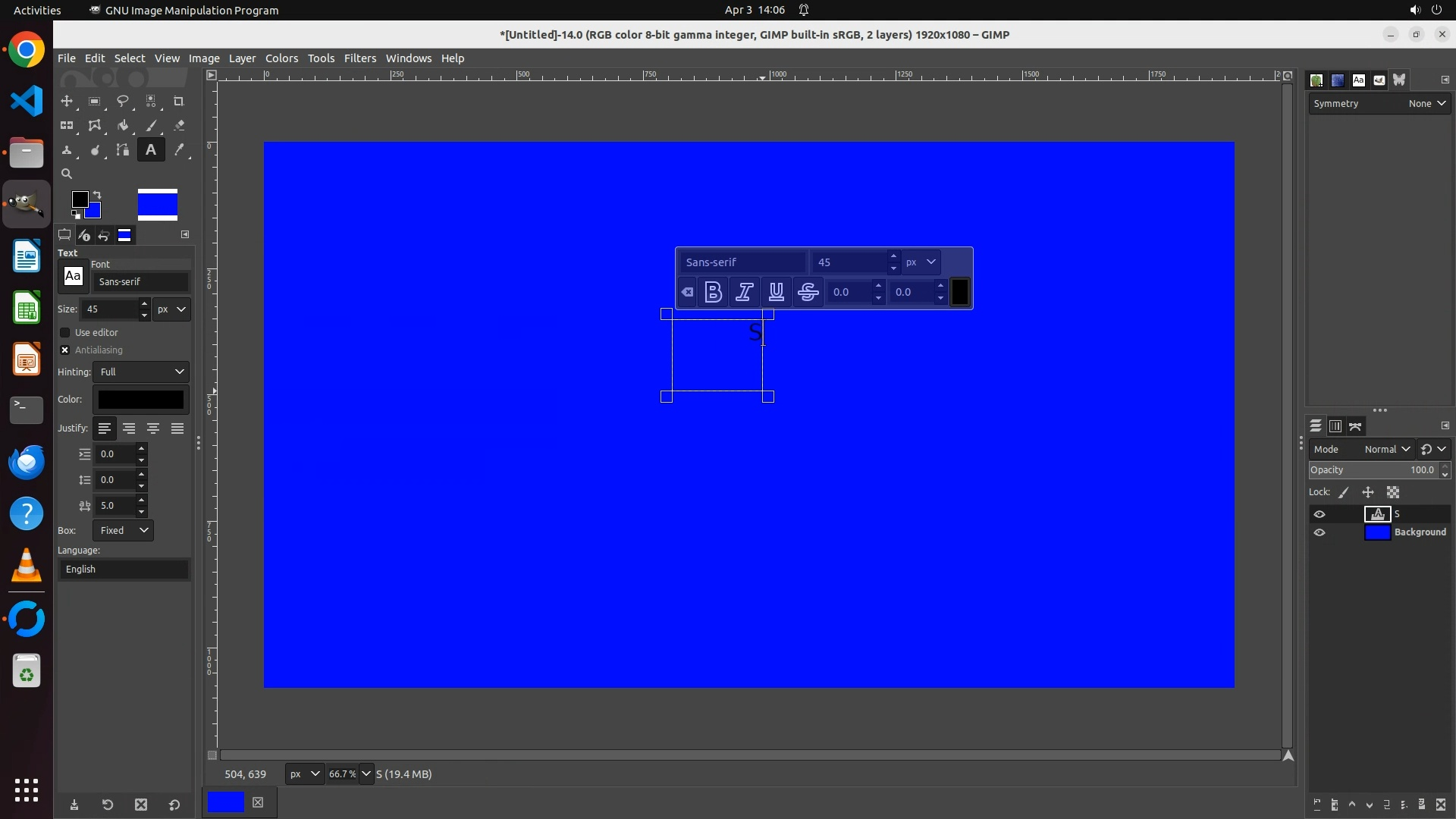This screenshot has width=1456, height=819.
Task: Pick the Bucket Fill tool
Action: pyautogui.click(x=123, y=125)
